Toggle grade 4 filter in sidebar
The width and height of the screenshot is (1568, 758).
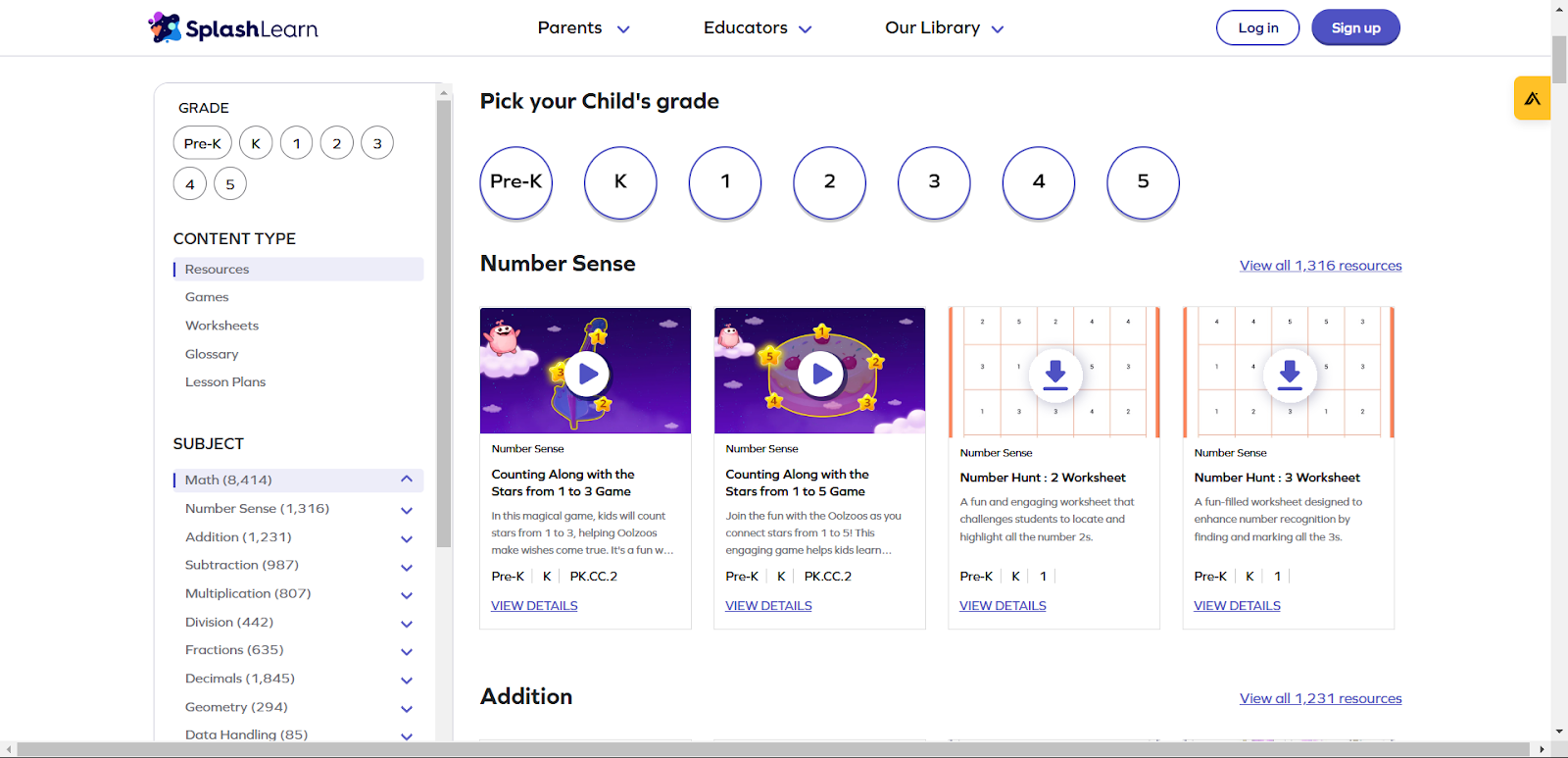coord(190,183)
